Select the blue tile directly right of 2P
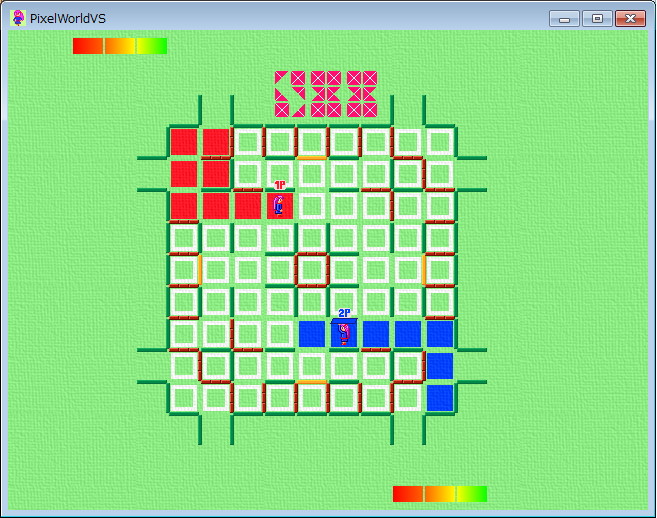This screenshot has height=518, width=657. coord(376,334)
